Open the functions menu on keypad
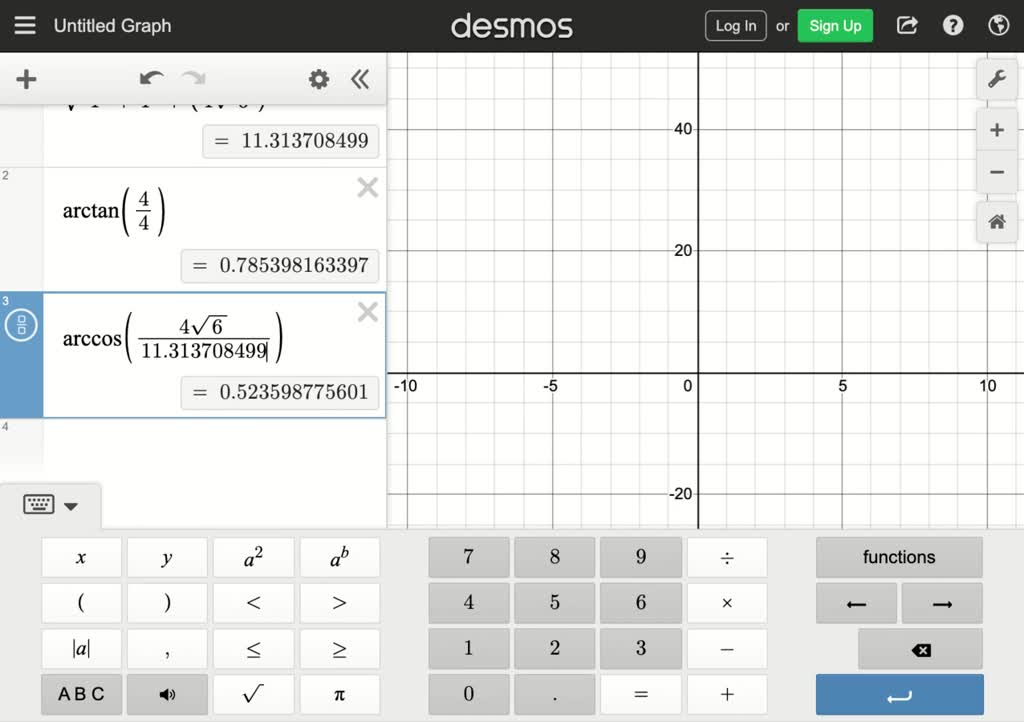1024x722 pixels. [898, 557]
